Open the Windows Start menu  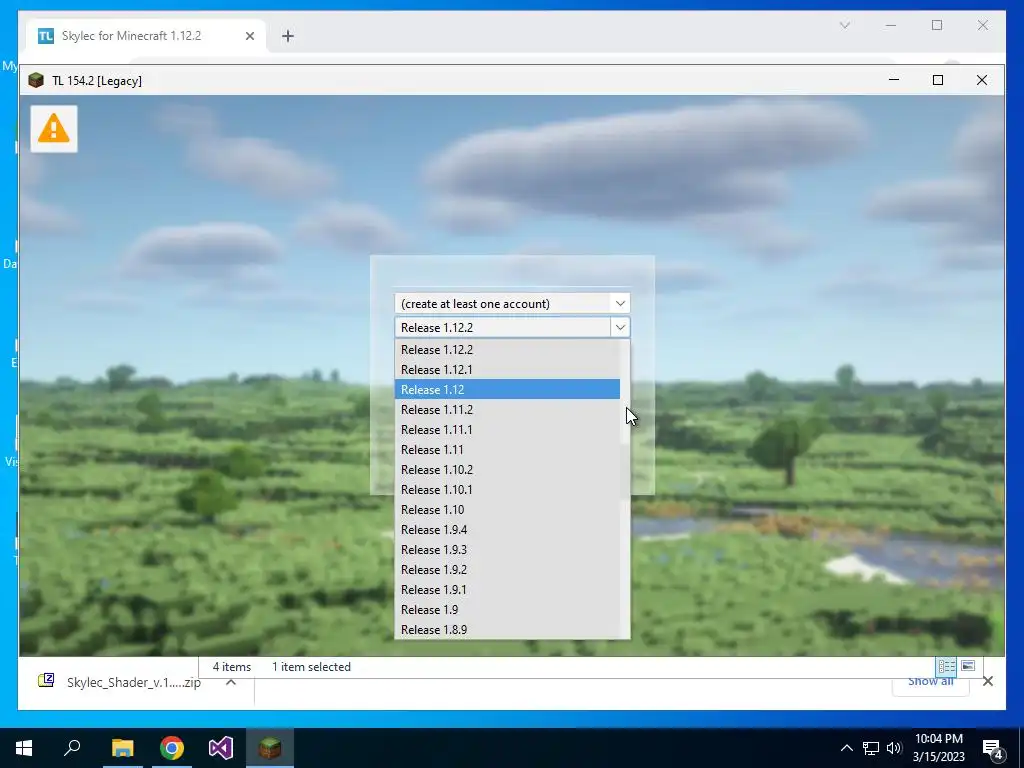coord(24,748)
